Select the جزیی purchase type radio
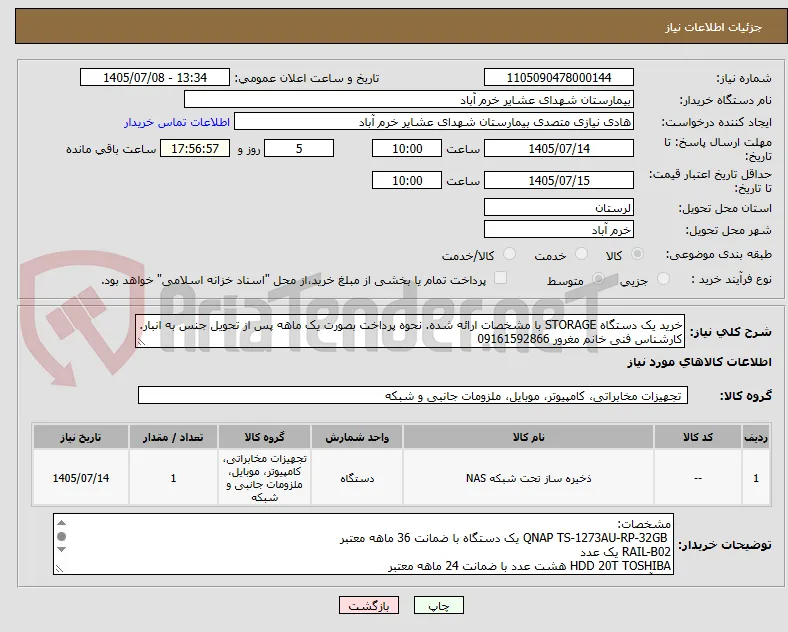Viewport: 788px width, 632px height. (x=663, y=278)
